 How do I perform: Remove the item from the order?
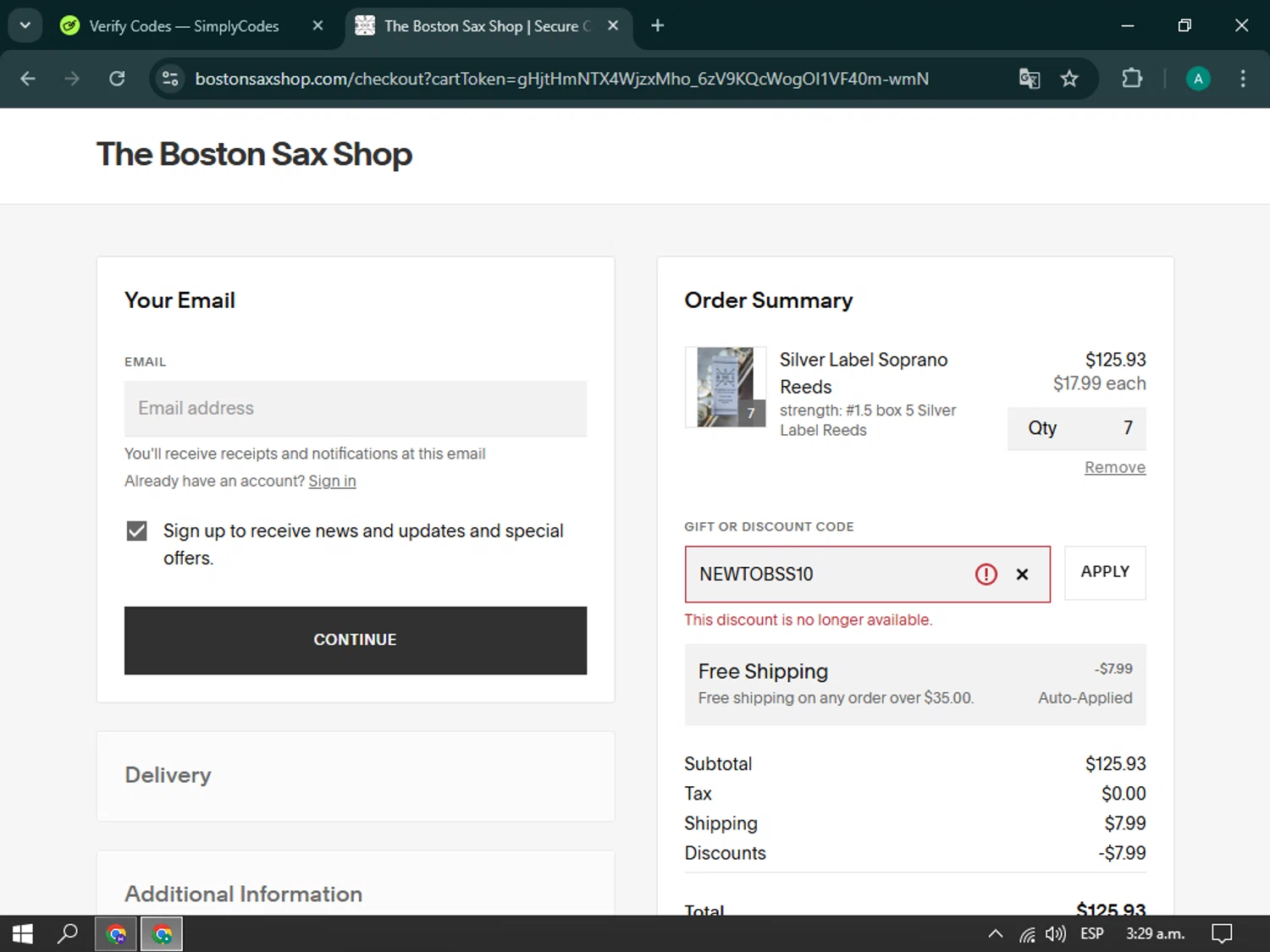click(x=1115, y=467)
